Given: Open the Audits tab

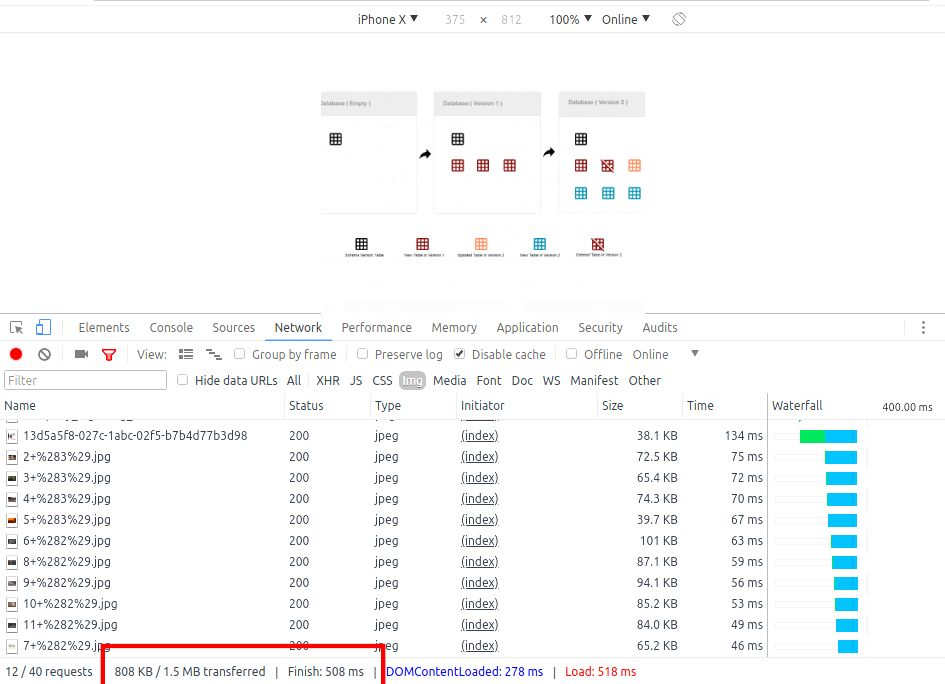Looking at the screenshot, I should click(660, 327).
